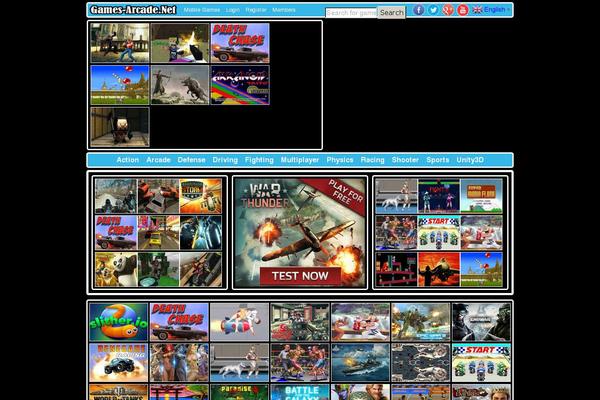This screenshot has height=400, width=600.
Task: Open the Donkey Kong style platform thumbnail
Action: [x=396, y=269]
